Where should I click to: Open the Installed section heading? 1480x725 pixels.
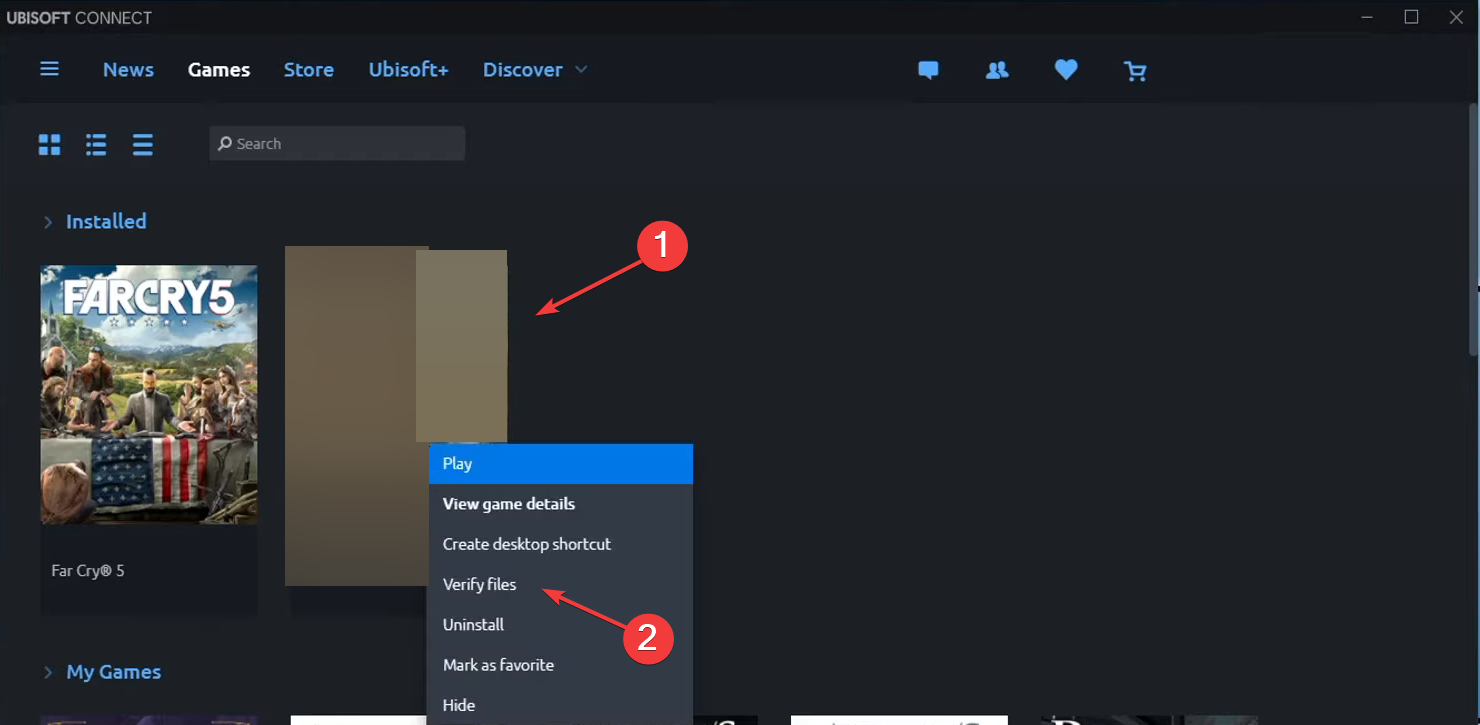tap(106, 221)
